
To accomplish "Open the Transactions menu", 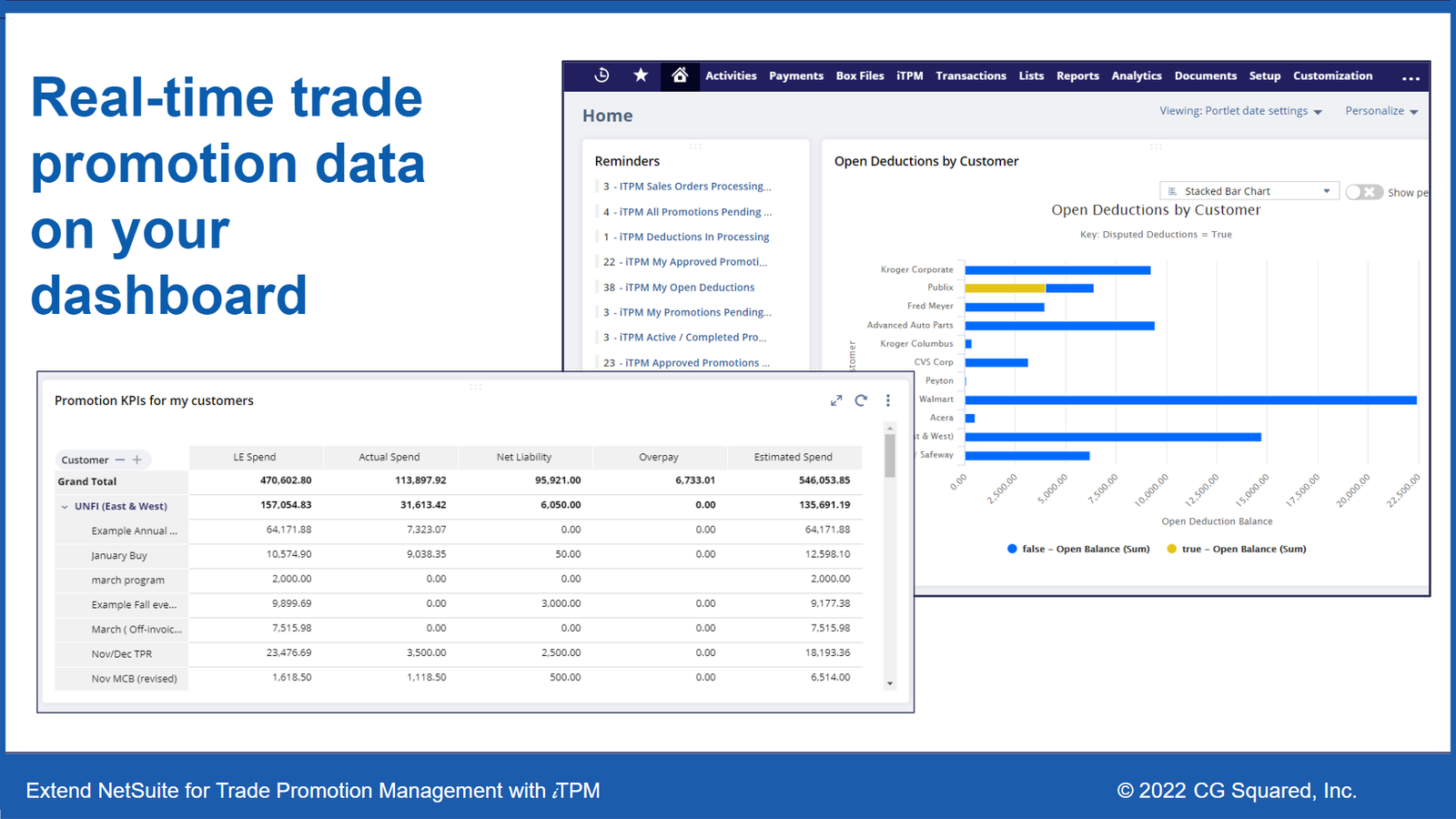I will (x=971, y=76).
